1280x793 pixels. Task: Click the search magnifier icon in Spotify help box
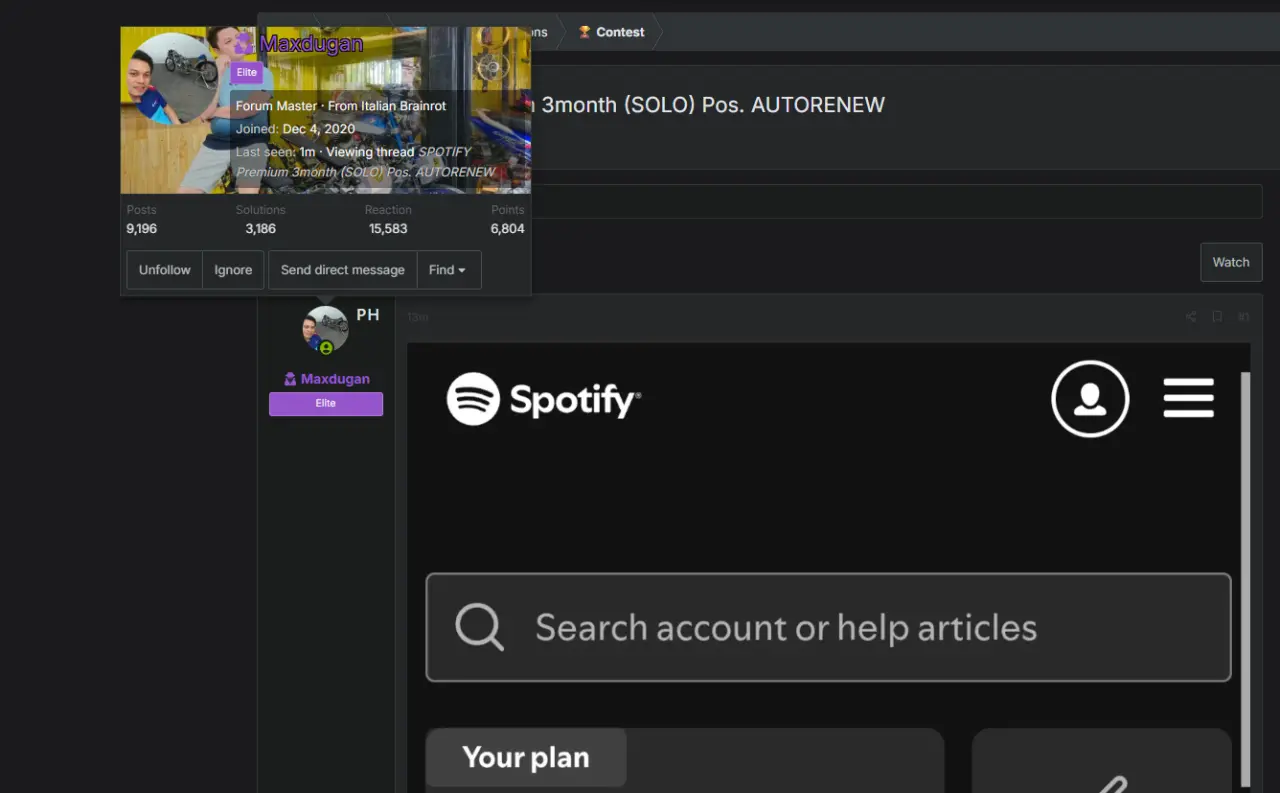tap(480, 627)
